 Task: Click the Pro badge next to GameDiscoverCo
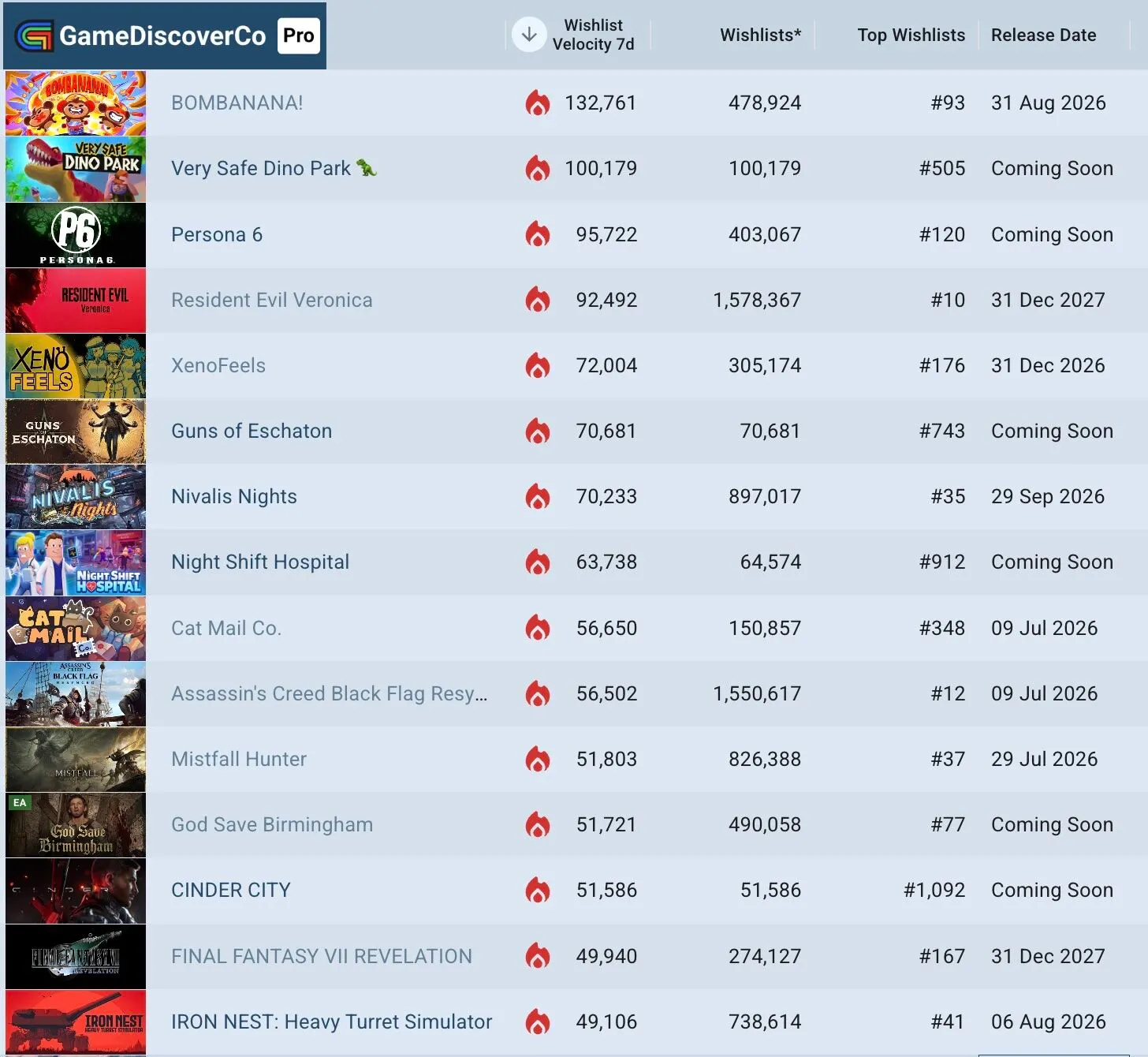(299, 35)
